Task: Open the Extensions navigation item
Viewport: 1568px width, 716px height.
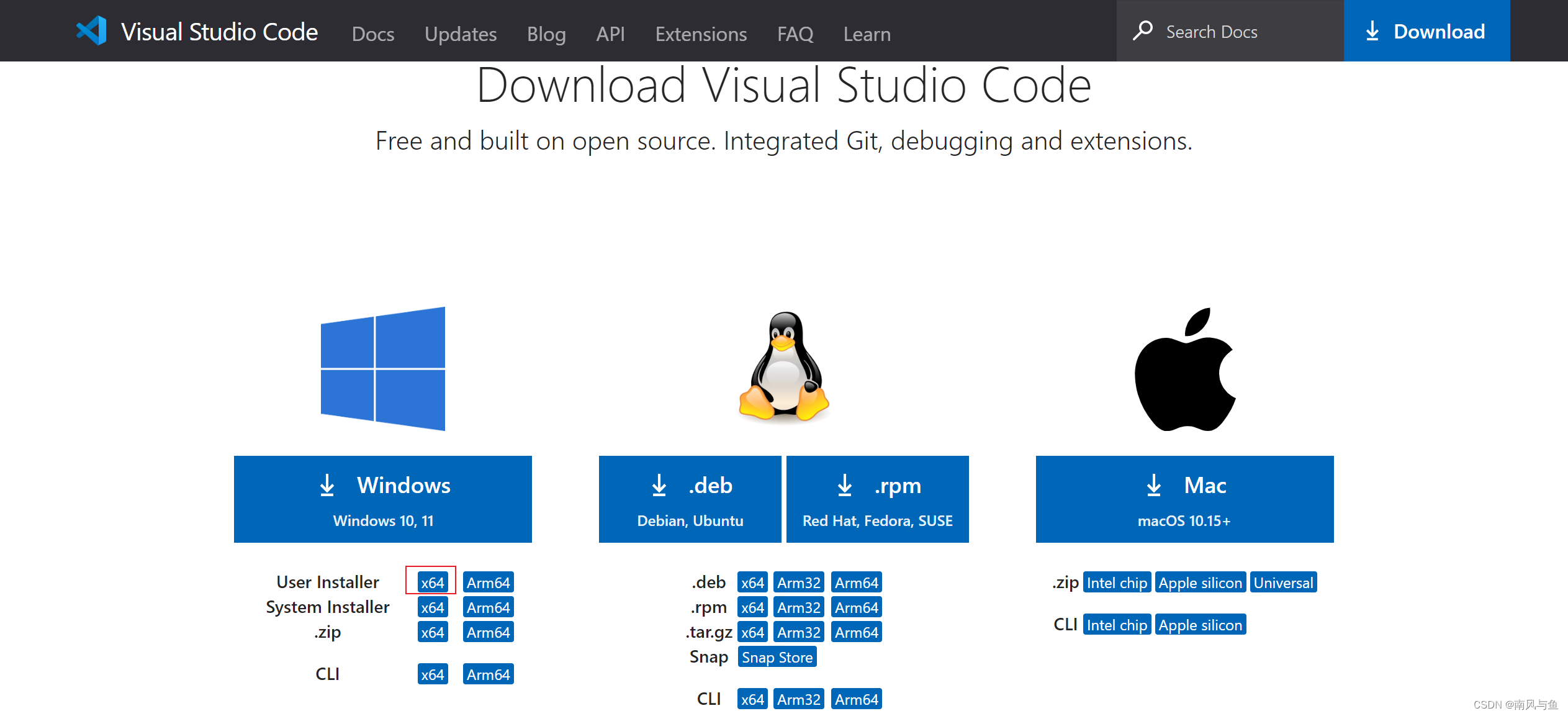Action: click(x=701, y=34)
